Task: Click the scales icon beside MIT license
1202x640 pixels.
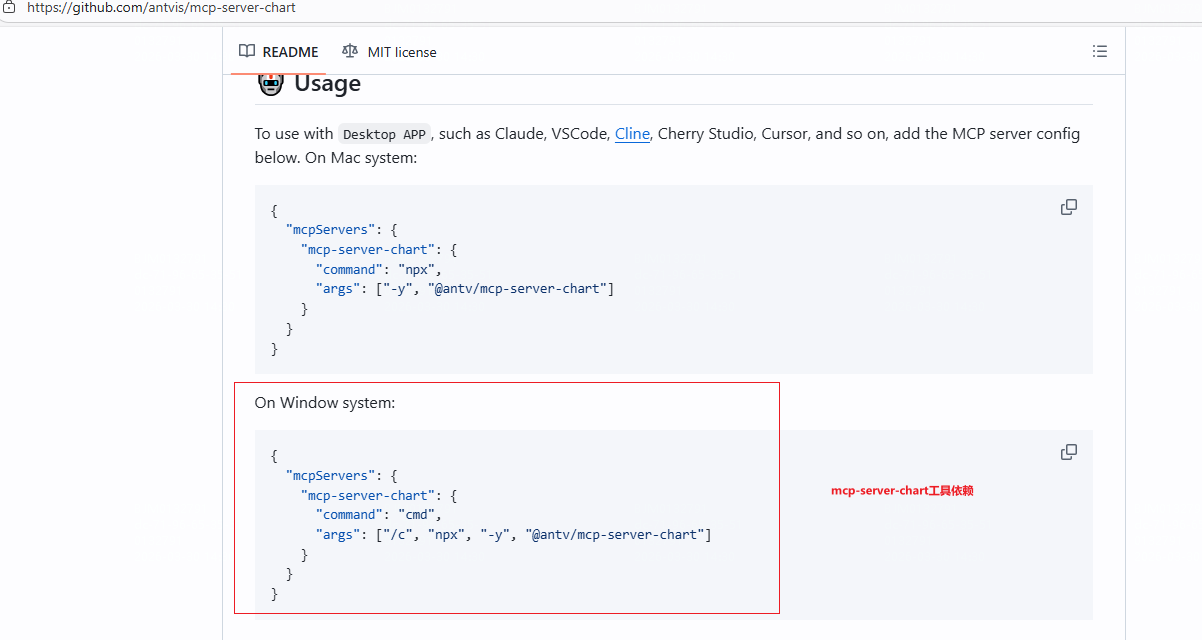Action: [x=349, y=52]
